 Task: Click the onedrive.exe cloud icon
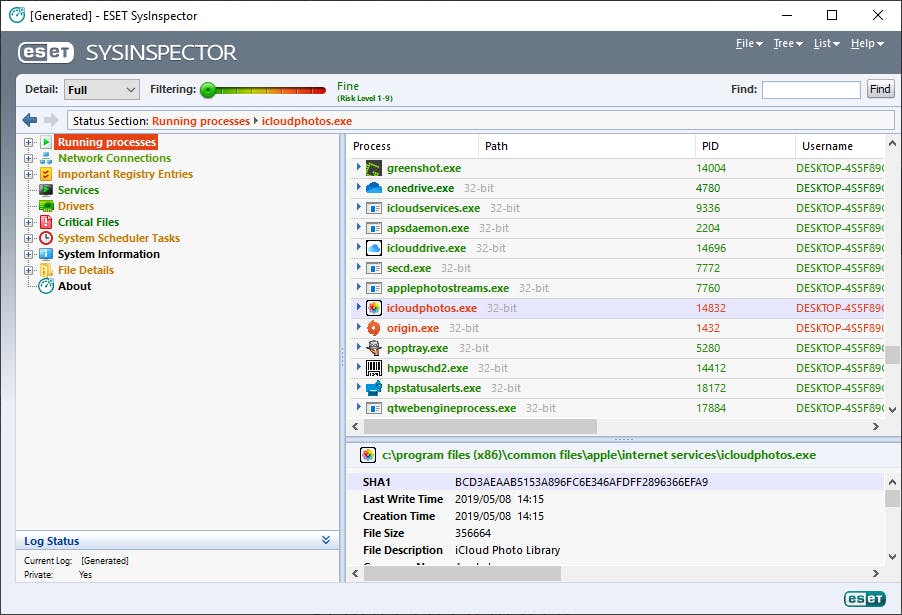click(374, 188)
